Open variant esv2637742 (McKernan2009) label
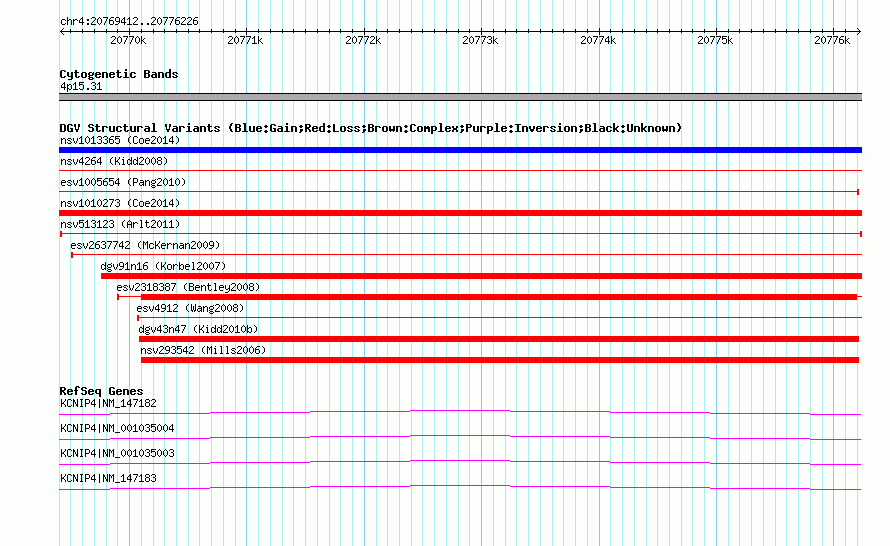 tap(145, 245)
